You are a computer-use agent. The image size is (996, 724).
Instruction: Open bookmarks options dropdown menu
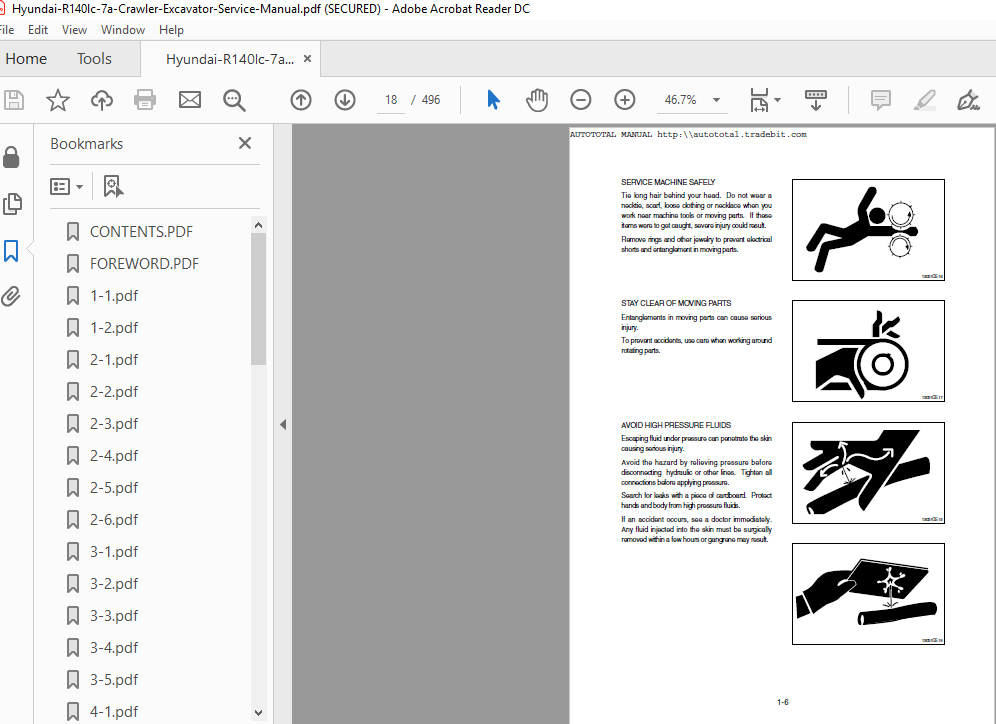[67, 187]
